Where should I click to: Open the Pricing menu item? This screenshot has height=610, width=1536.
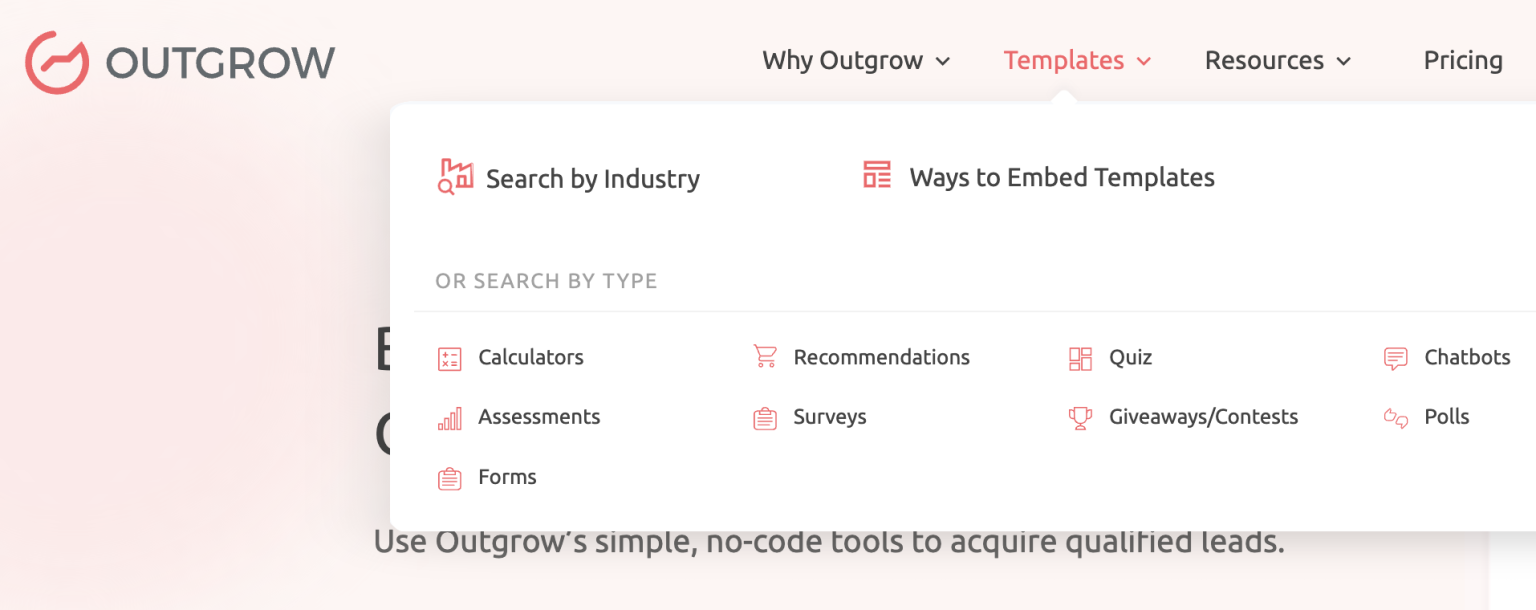pos(1463,60)
